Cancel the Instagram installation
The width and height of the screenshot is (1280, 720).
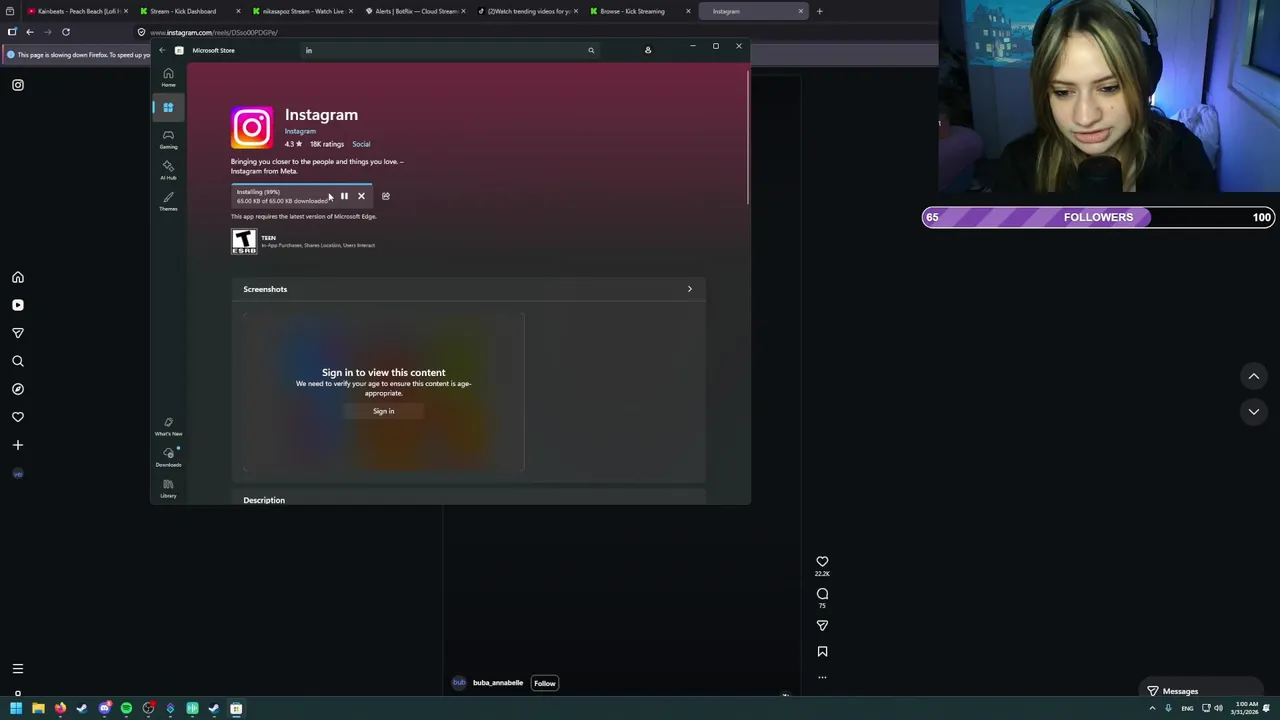[x=361, y=196]
